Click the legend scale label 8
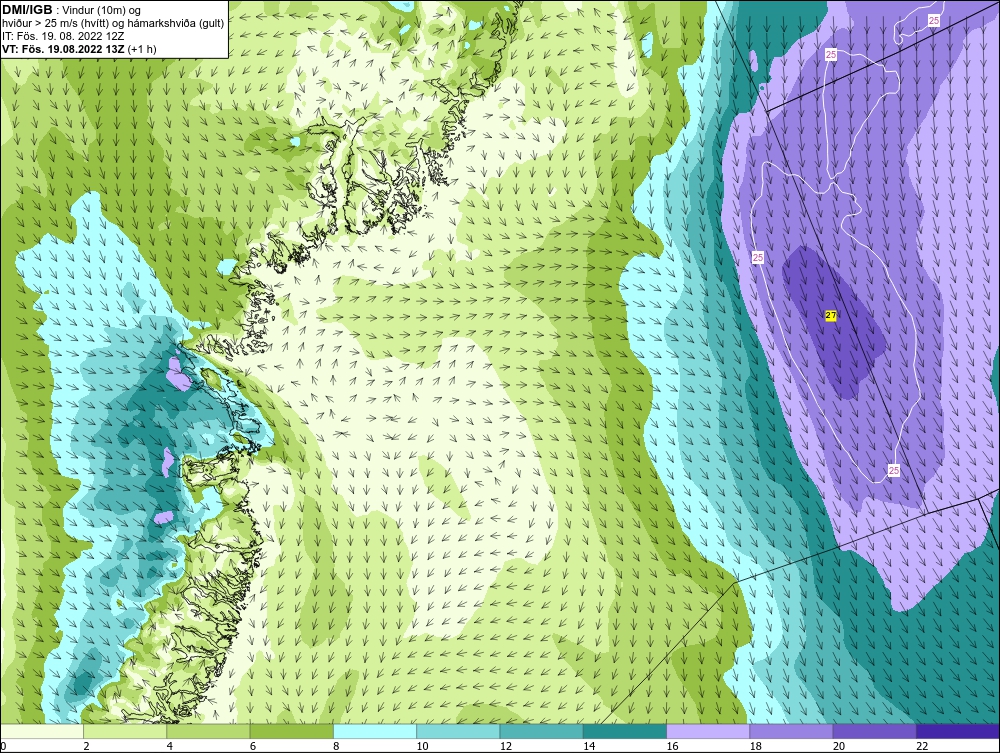 coord(336,746)
